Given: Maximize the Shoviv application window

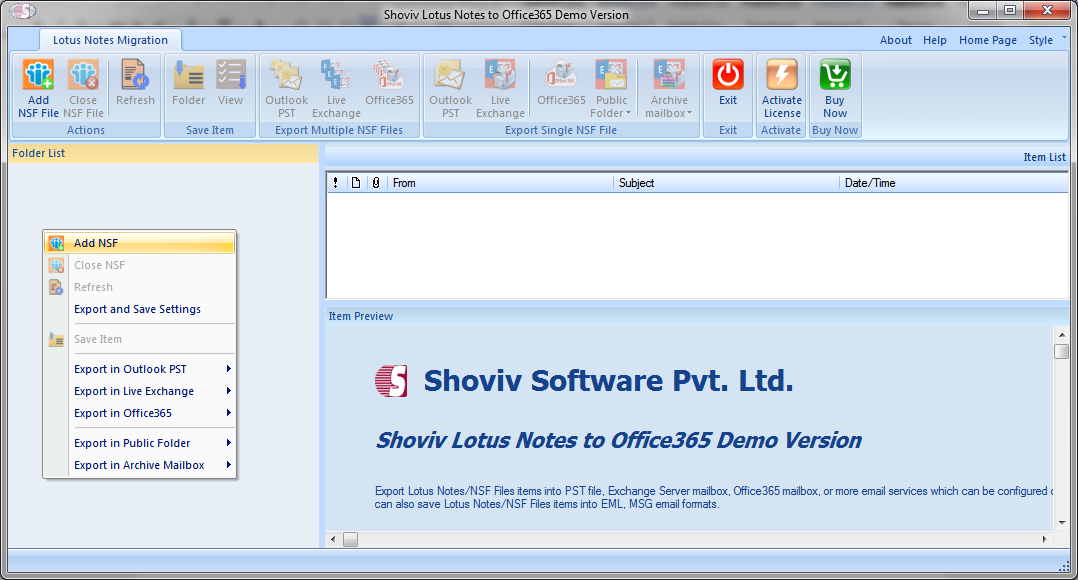Looking at the screenshot, I should click(x=1010, y=10).
